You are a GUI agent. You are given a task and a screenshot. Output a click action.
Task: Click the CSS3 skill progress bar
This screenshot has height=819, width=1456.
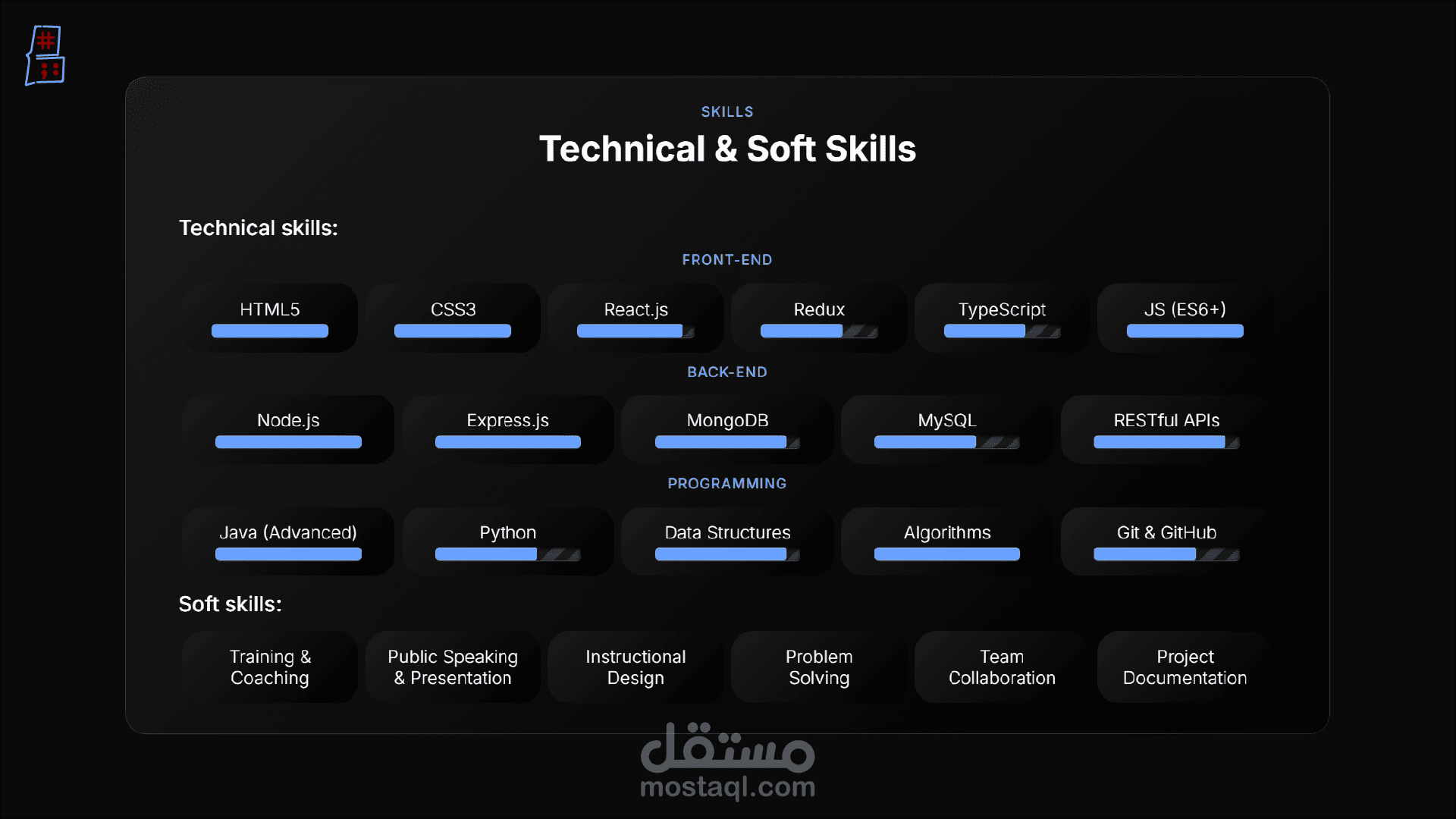pos(453,331)
